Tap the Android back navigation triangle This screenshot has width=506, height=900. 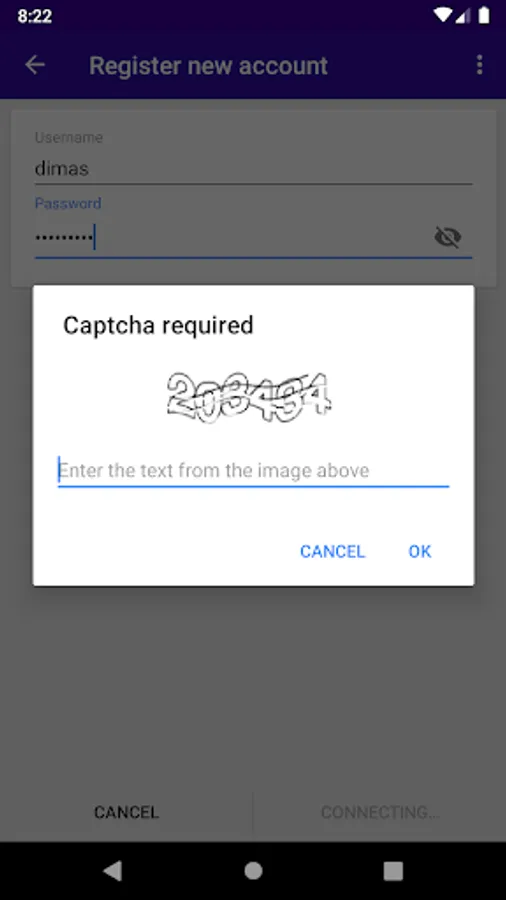[x=112, y=871]
